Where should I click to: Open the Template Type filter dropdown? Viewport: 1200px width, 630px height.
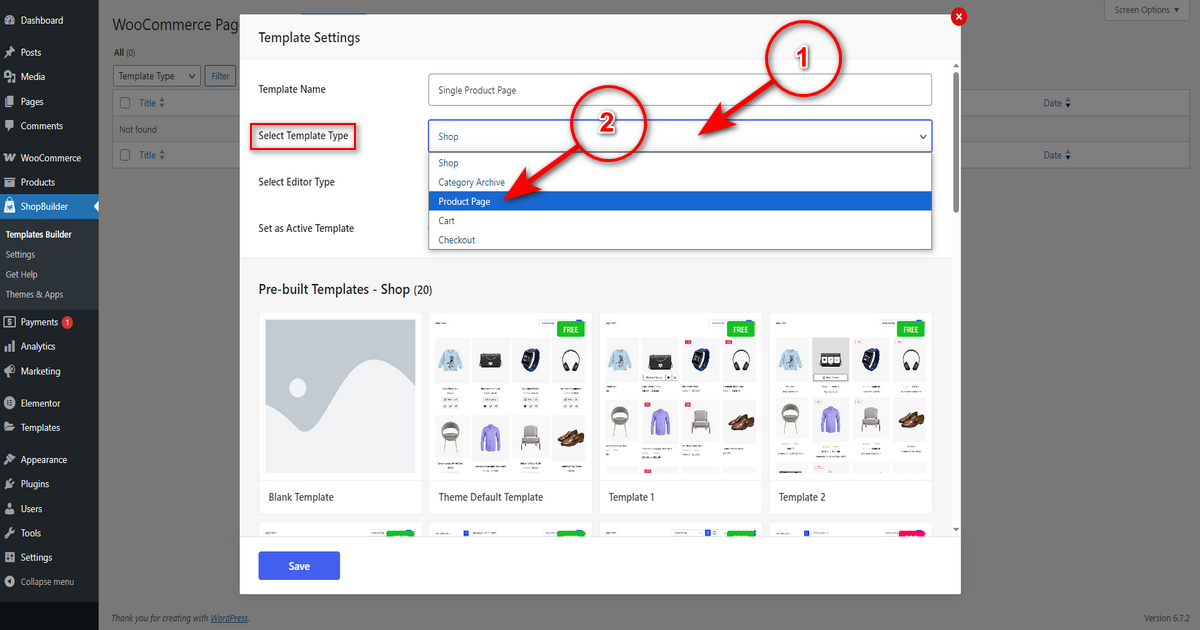click(157, 76)
